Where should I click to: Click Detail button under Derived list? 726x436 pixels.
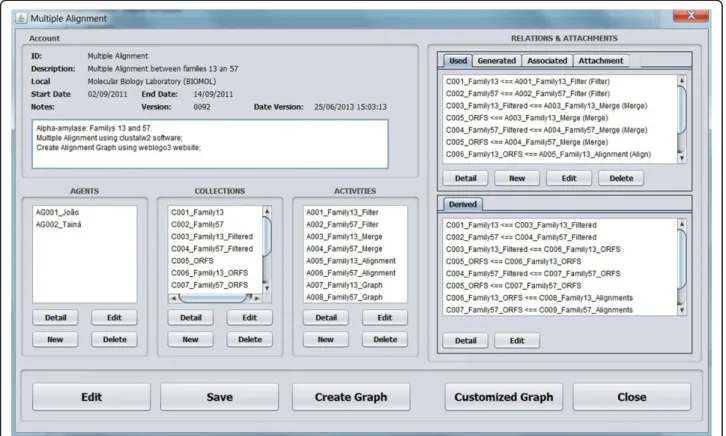465,341
